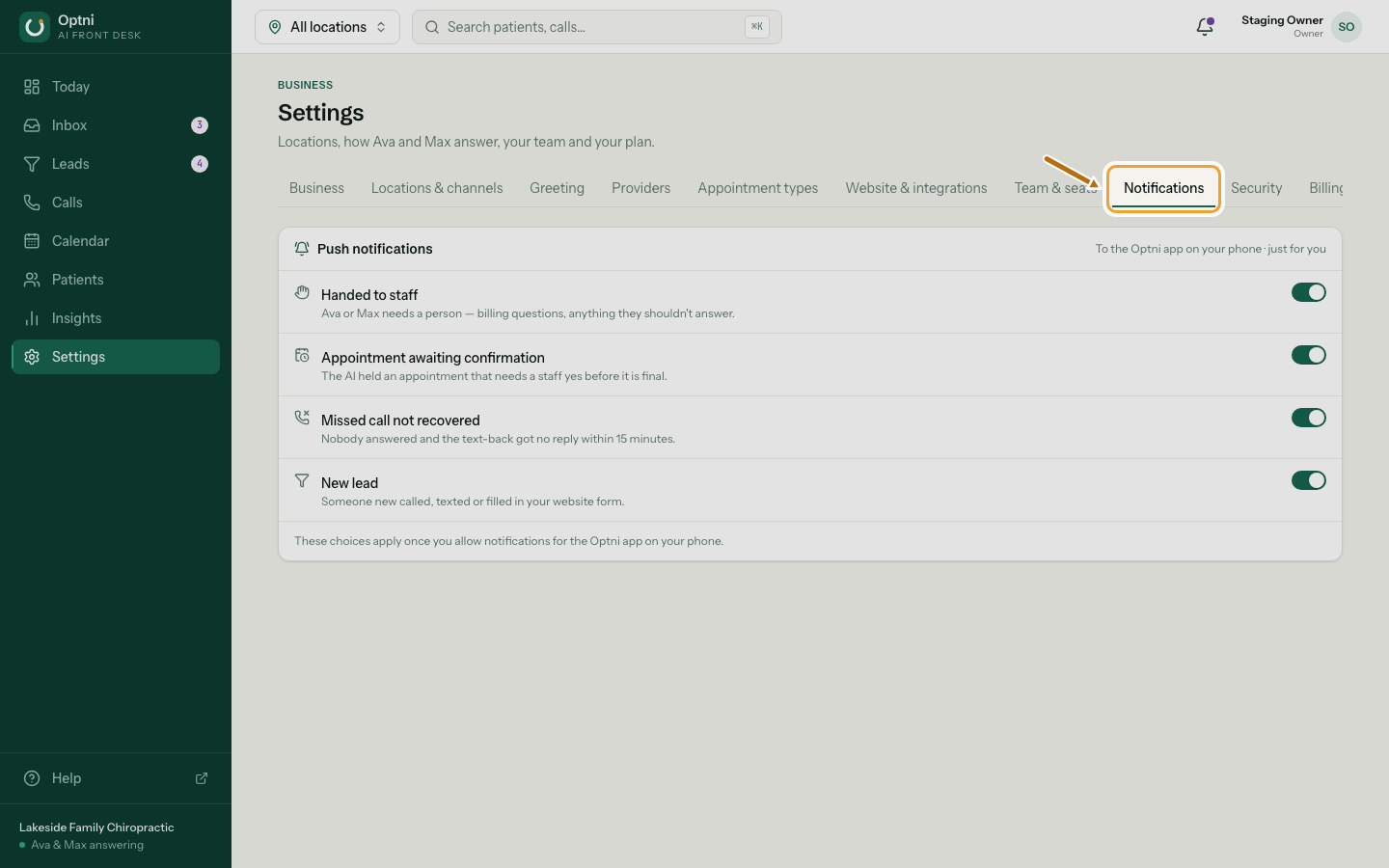Open Calendar from the sidebar
1389x868 pixels.
click(116, 241)
